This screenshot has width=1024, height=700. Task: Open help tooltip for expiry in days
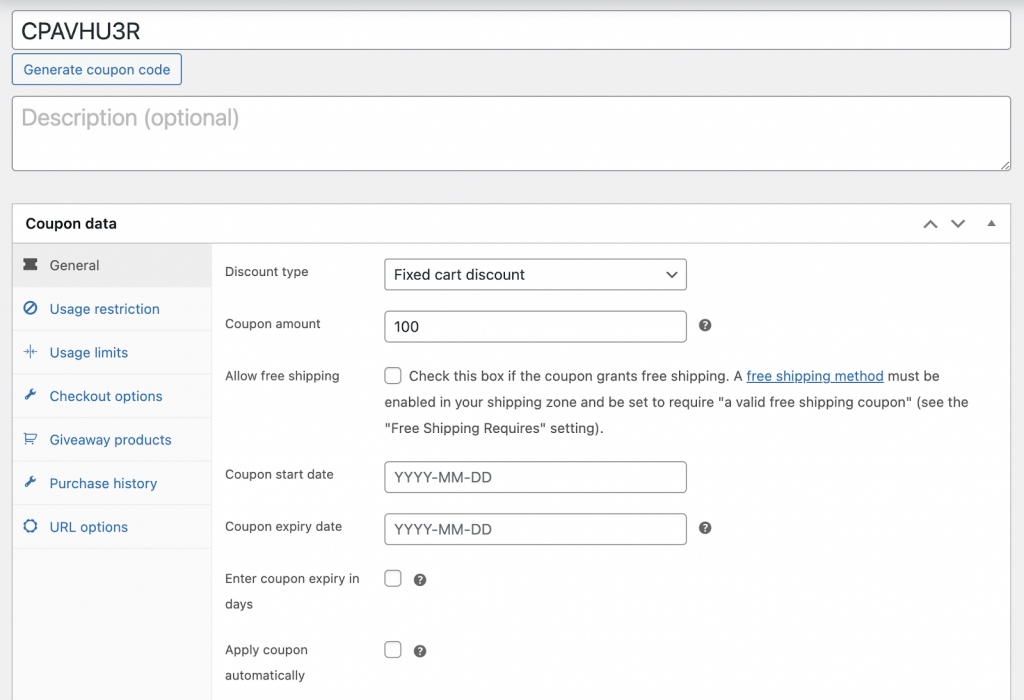click(x=420, y=580)
